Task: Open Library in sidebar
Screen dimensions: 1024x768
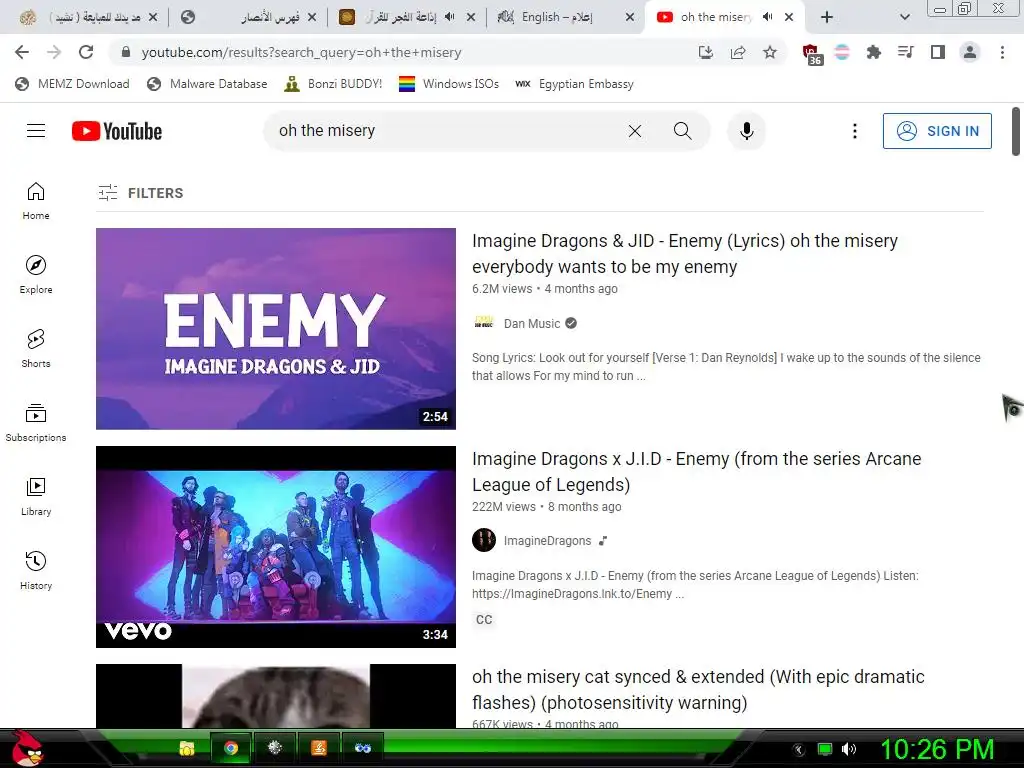Action: pos(36,496)
